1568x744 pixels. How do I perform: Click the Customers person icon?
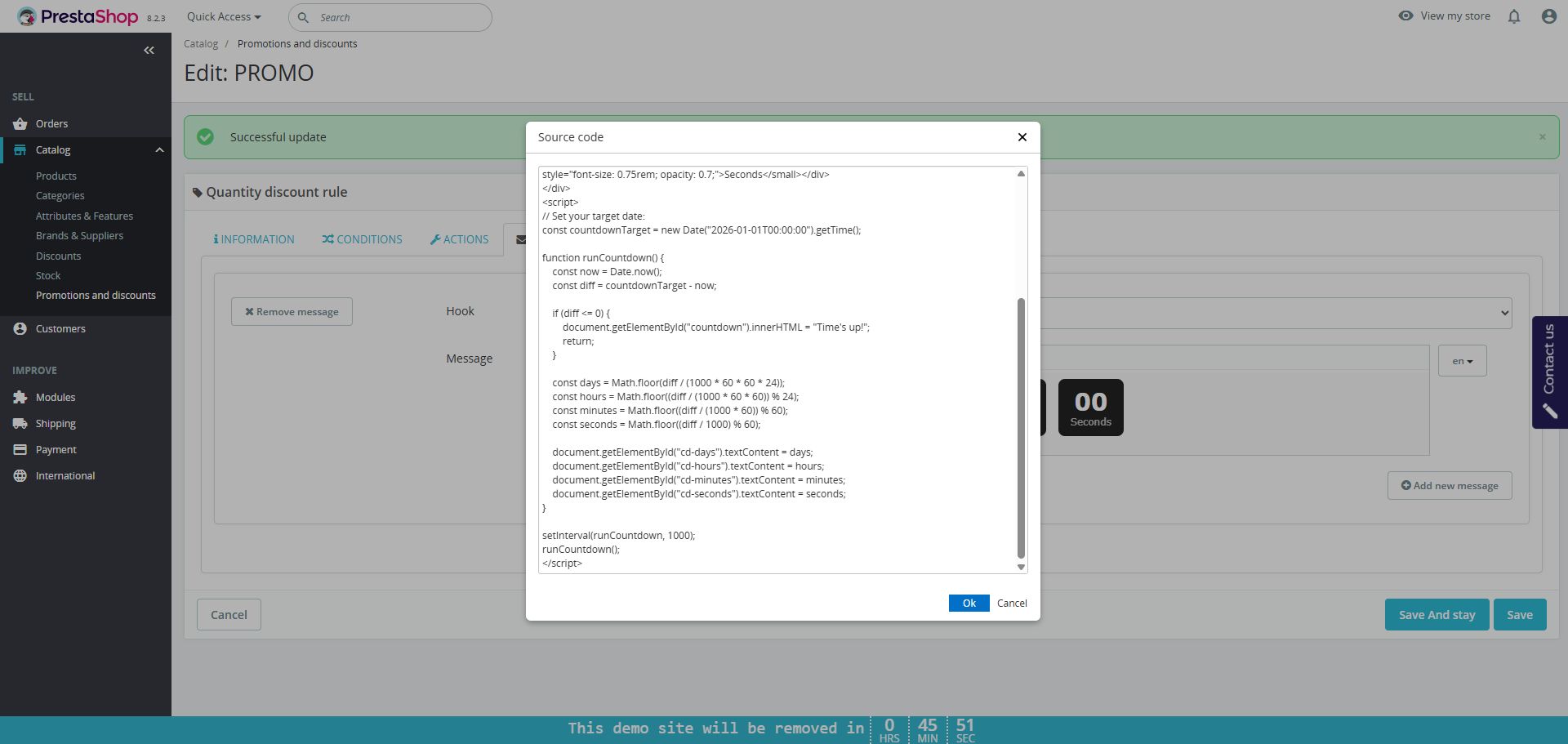point(20,329)
